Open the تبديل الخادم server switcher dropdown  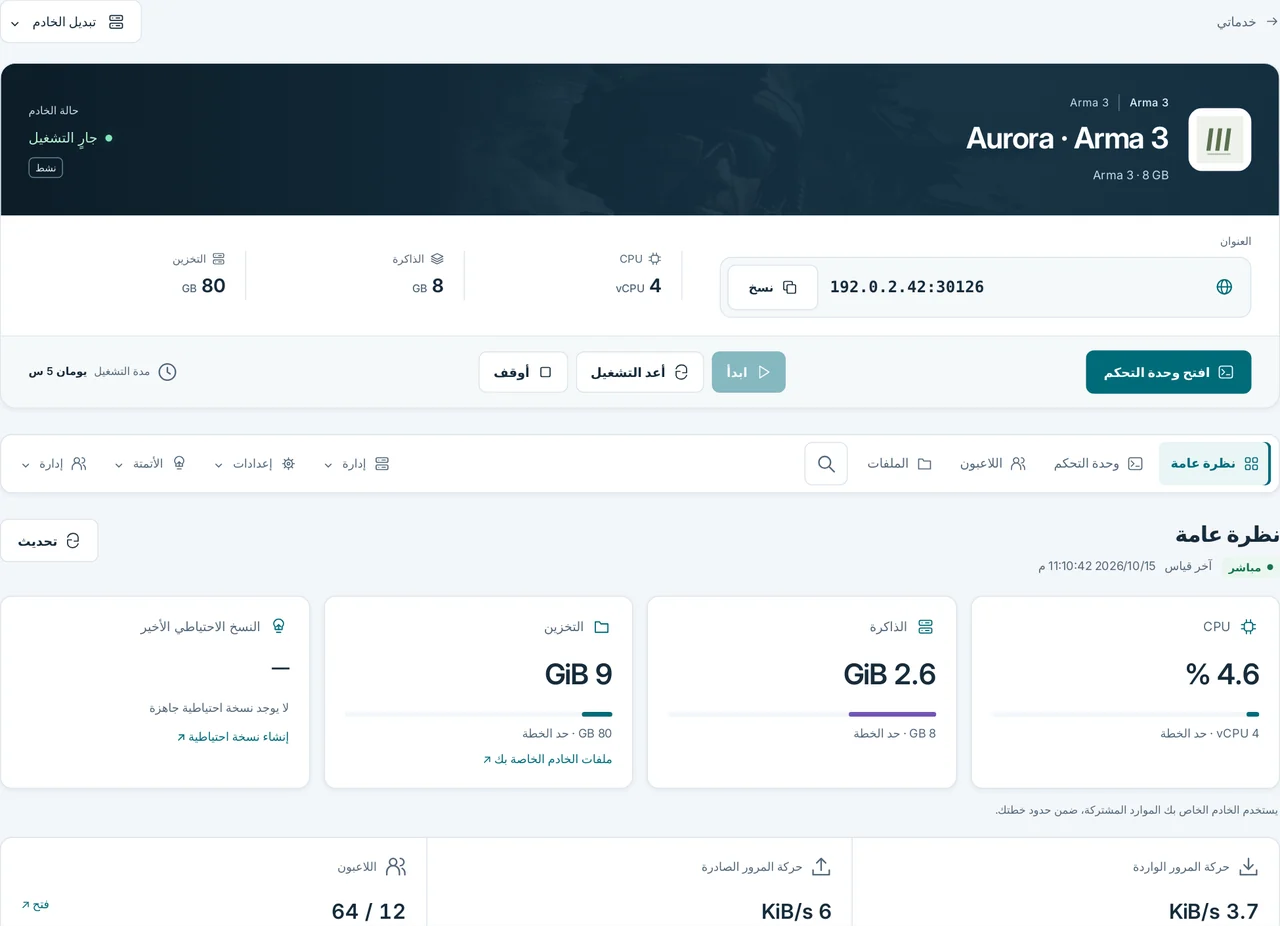[70, 22]
